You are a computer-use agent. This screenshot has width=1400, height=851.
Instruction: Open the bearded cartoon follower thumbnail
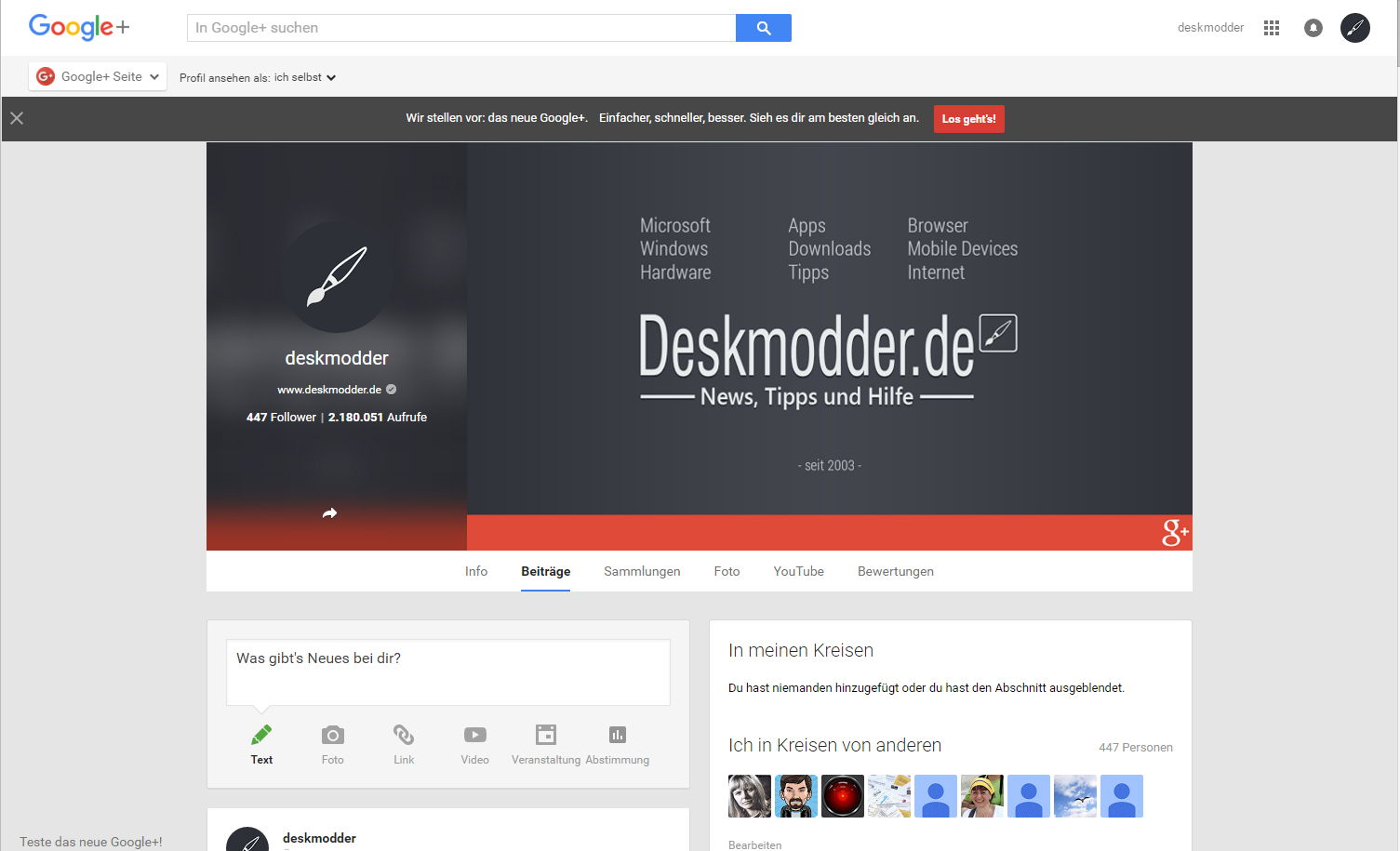[796, 796]
